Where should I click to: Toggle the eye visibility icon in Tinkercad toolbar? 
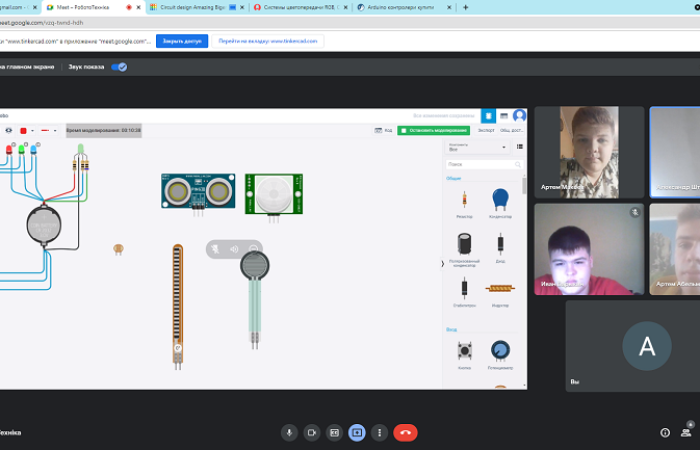pos(9,130)
